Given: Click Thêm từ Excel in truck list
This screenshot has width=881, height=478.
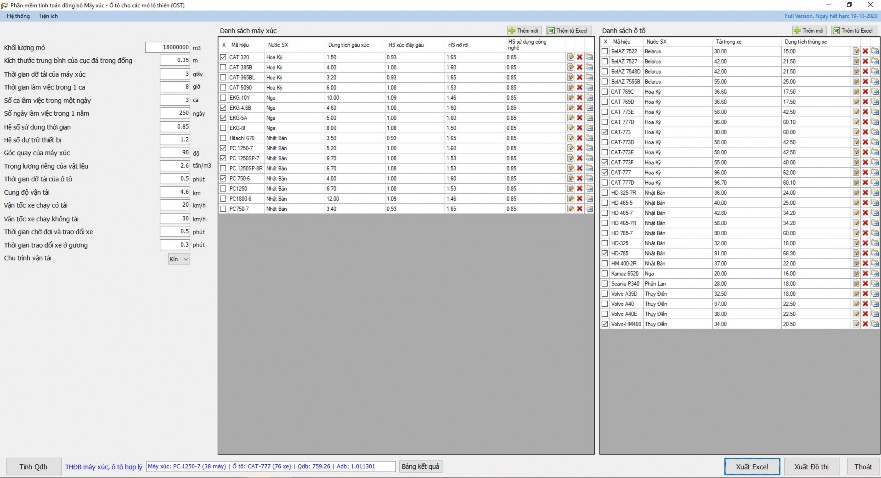Looking at the screenshot, I should coord(854,31).
